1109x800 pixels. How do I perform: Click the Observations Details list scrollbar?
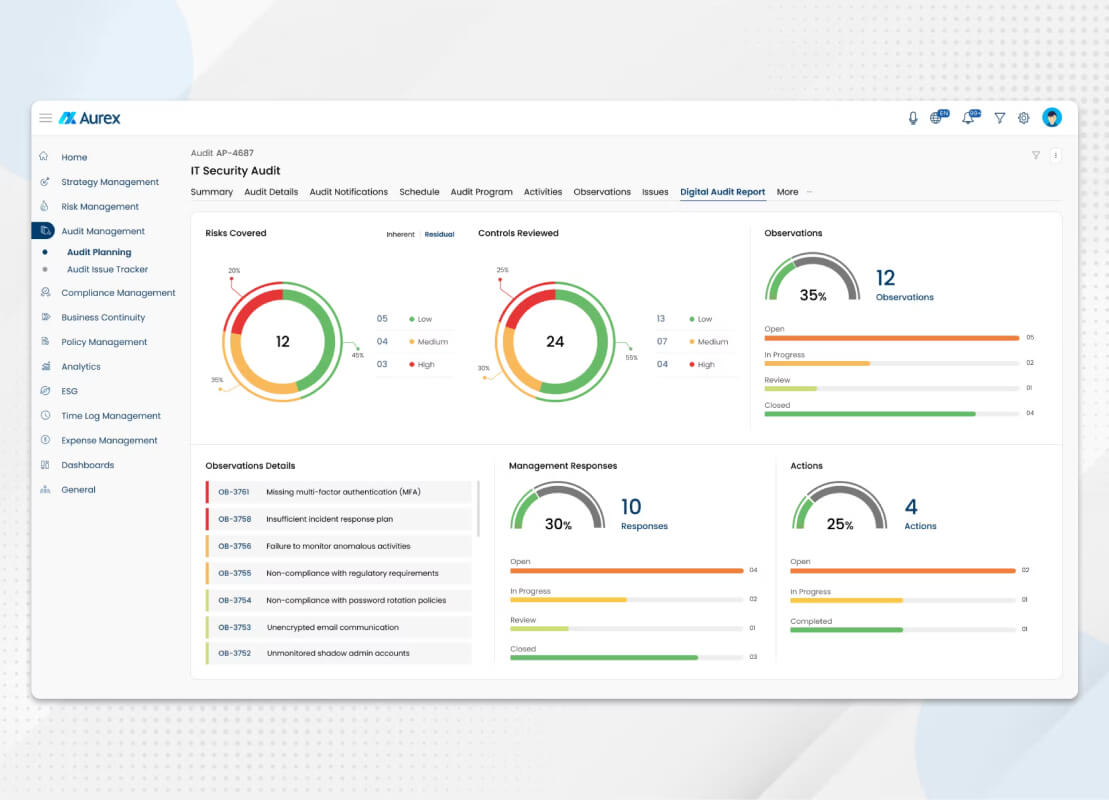click(x=479, y=509)
